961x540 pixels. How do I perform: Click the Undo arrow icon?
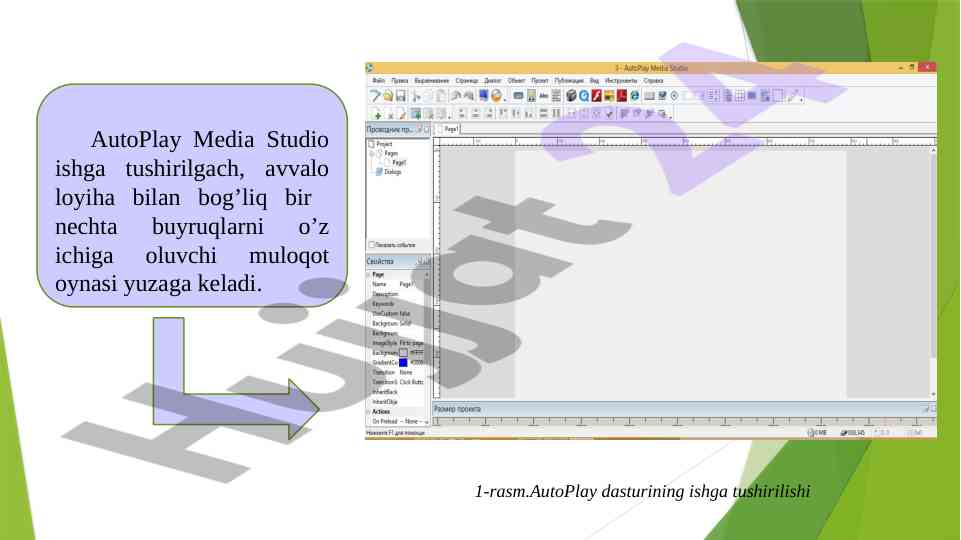[x=456, y=96]
